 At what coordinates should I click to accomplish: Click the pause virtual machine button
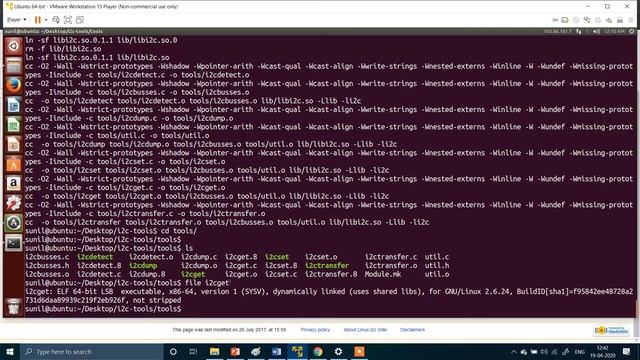point(38,20)
